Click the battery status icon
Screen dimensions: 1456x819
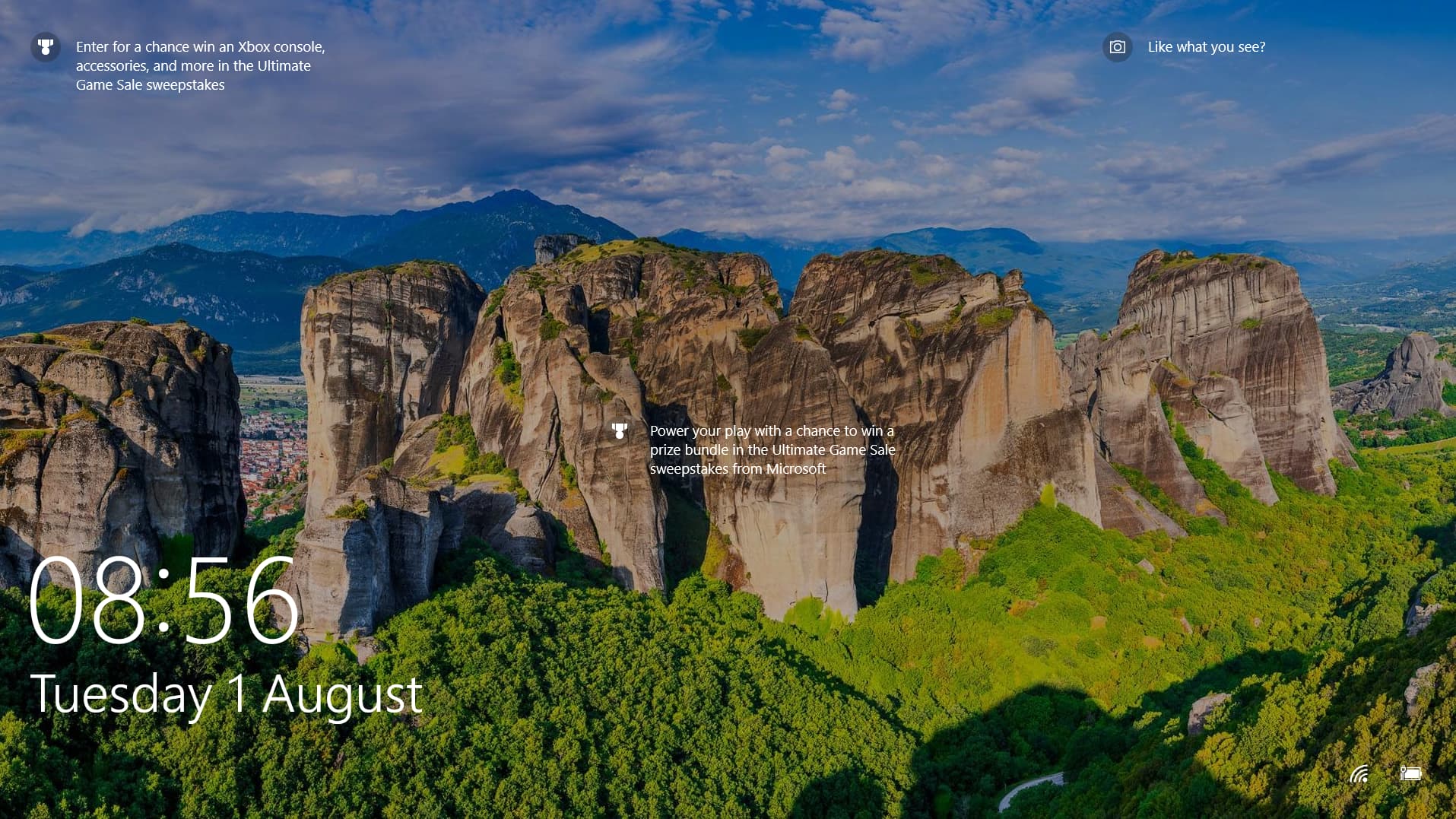click(1410, 773)
